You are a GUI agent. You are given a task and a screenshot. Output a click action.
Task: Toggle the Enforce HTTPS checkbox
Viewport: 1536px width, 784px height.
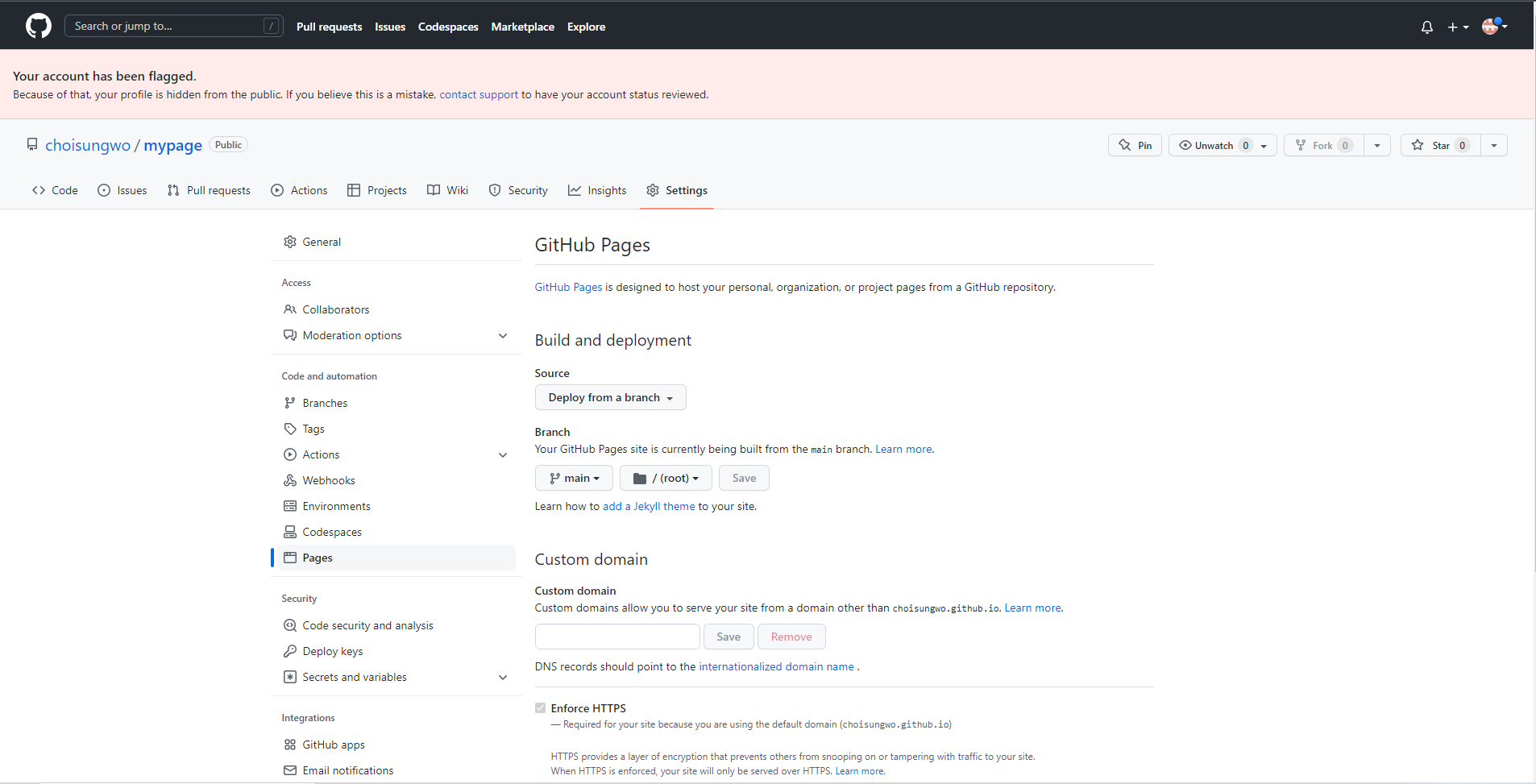(540, 708)
